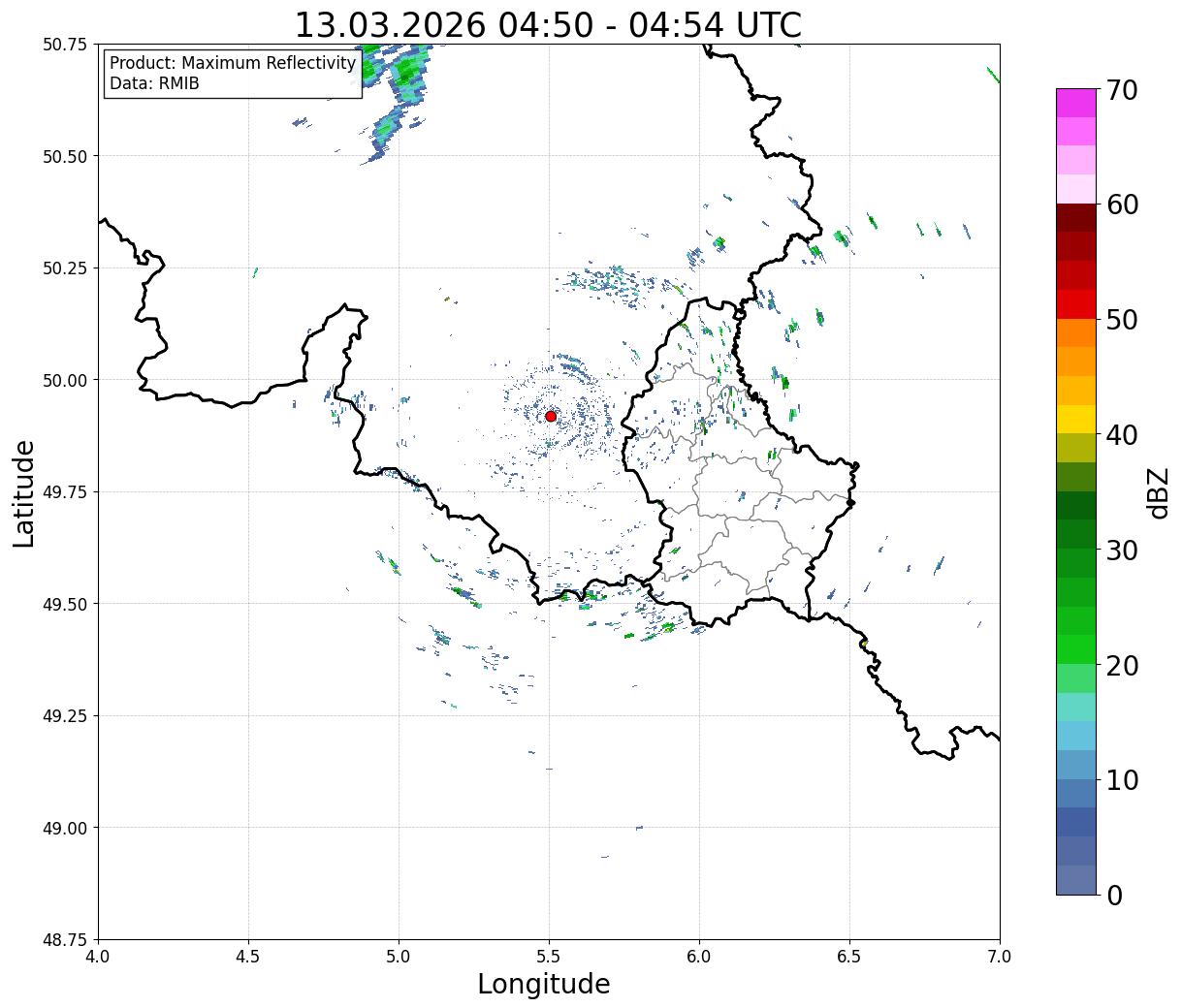Click the 70 tick label on colorbar
The width and height of the screenshot is (1182, 1008).
[x=1122, y=90]
